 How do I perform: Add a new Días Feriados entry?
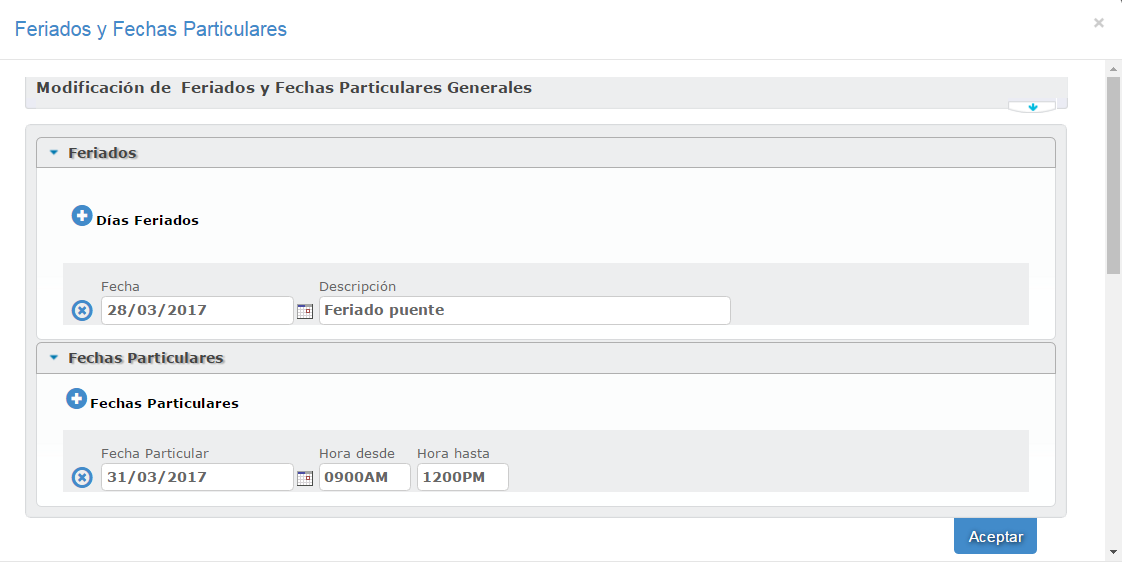(x=82, y=216)
